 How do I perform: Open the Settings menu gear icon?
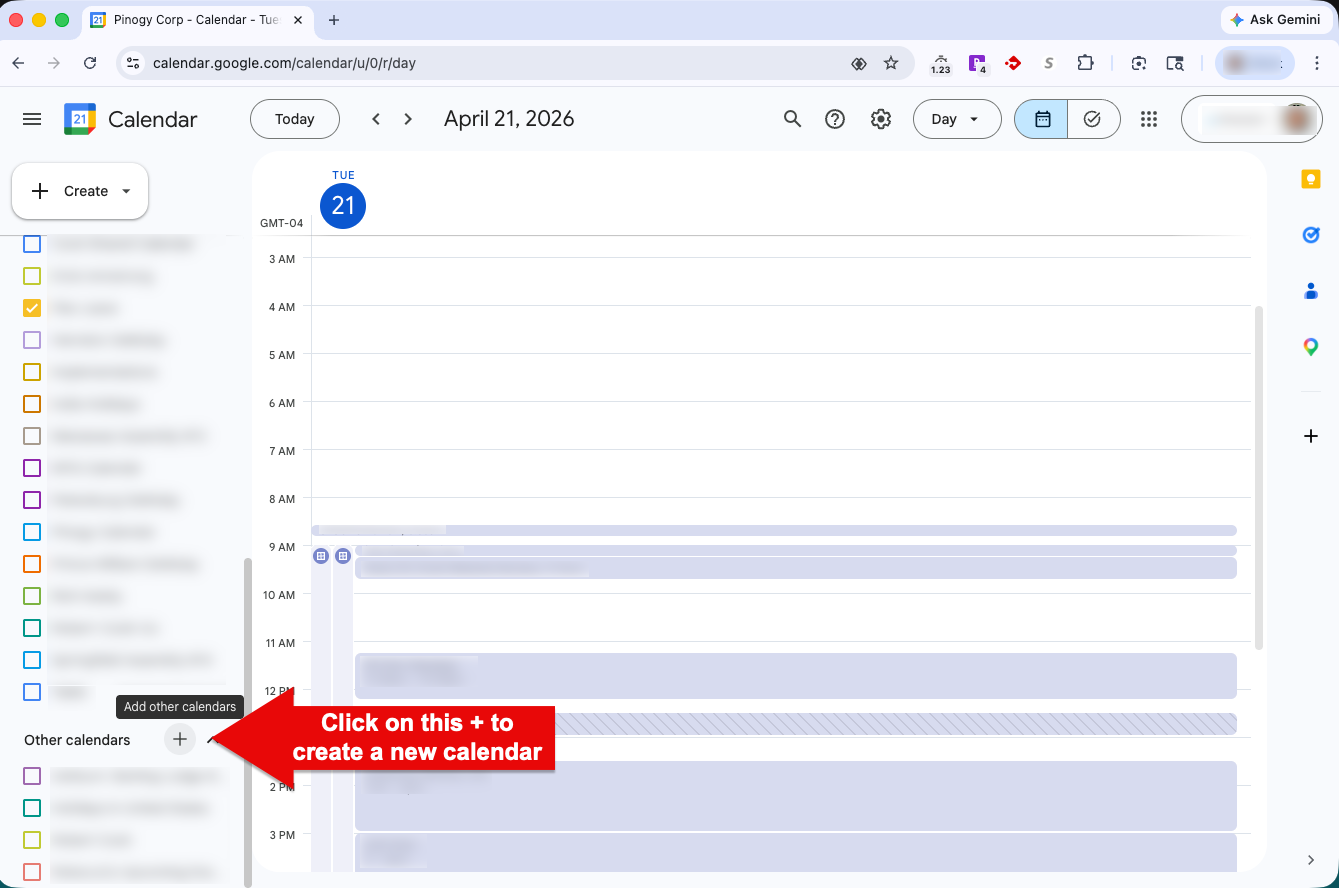tap(881, 119)
